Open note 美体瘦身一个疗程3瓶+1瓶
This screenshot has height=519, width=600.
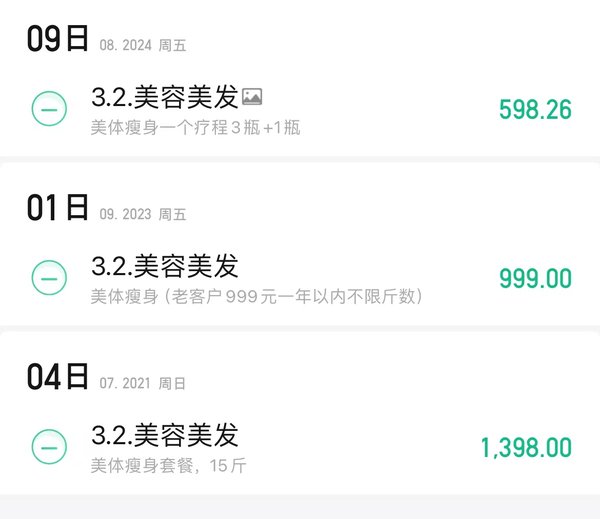[196, 127]
